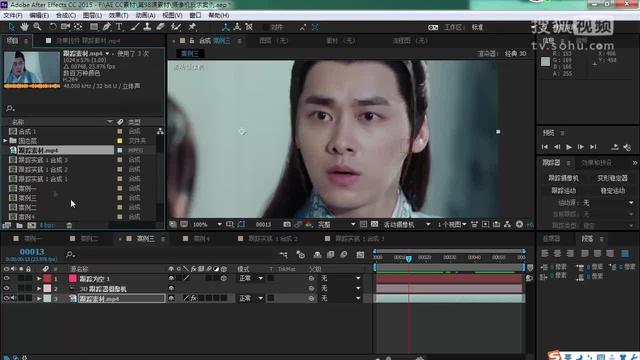640x360 pixels.
Task: Select the Horizontal Type tool
Action: pos(119,27)
